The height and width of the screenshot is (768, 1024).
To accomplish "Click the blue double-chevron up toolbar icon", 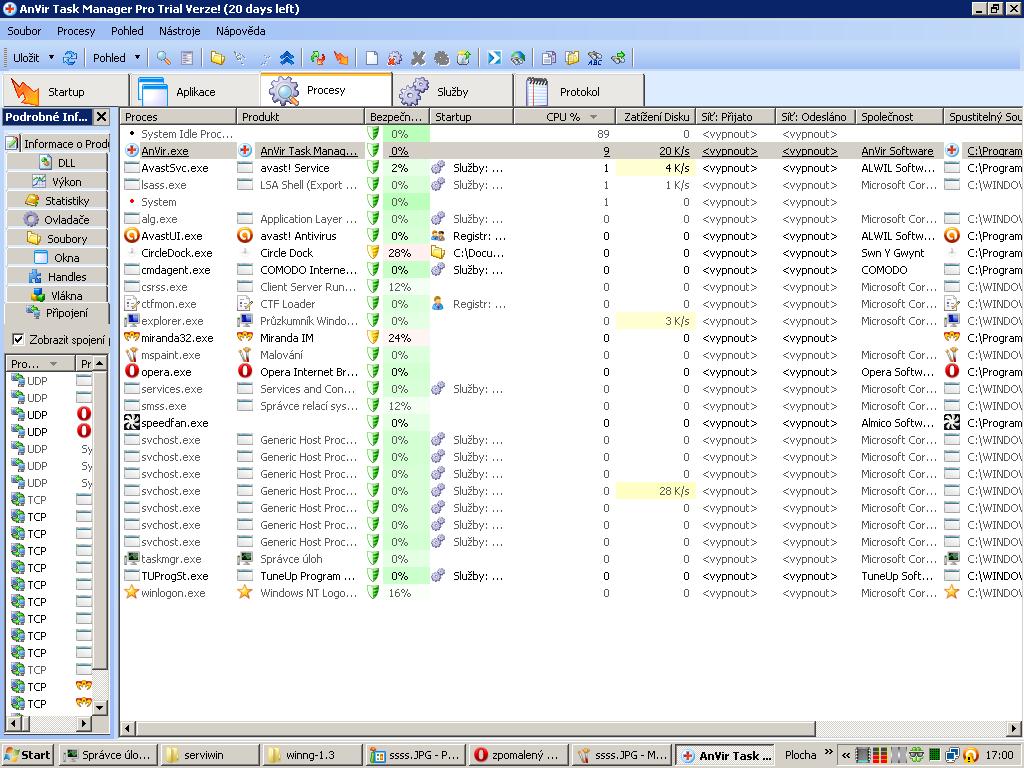I will (x=287, y=58).
